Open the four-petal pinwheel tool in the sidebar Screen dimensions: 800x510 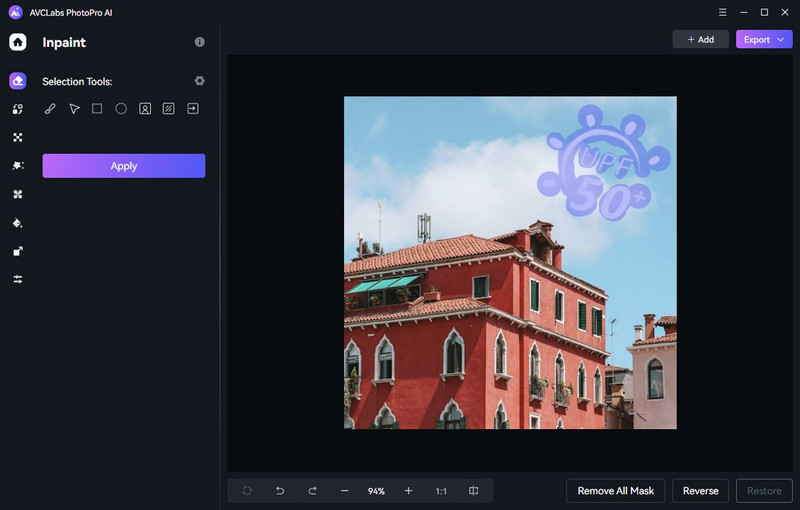click(x=18, y=194)
